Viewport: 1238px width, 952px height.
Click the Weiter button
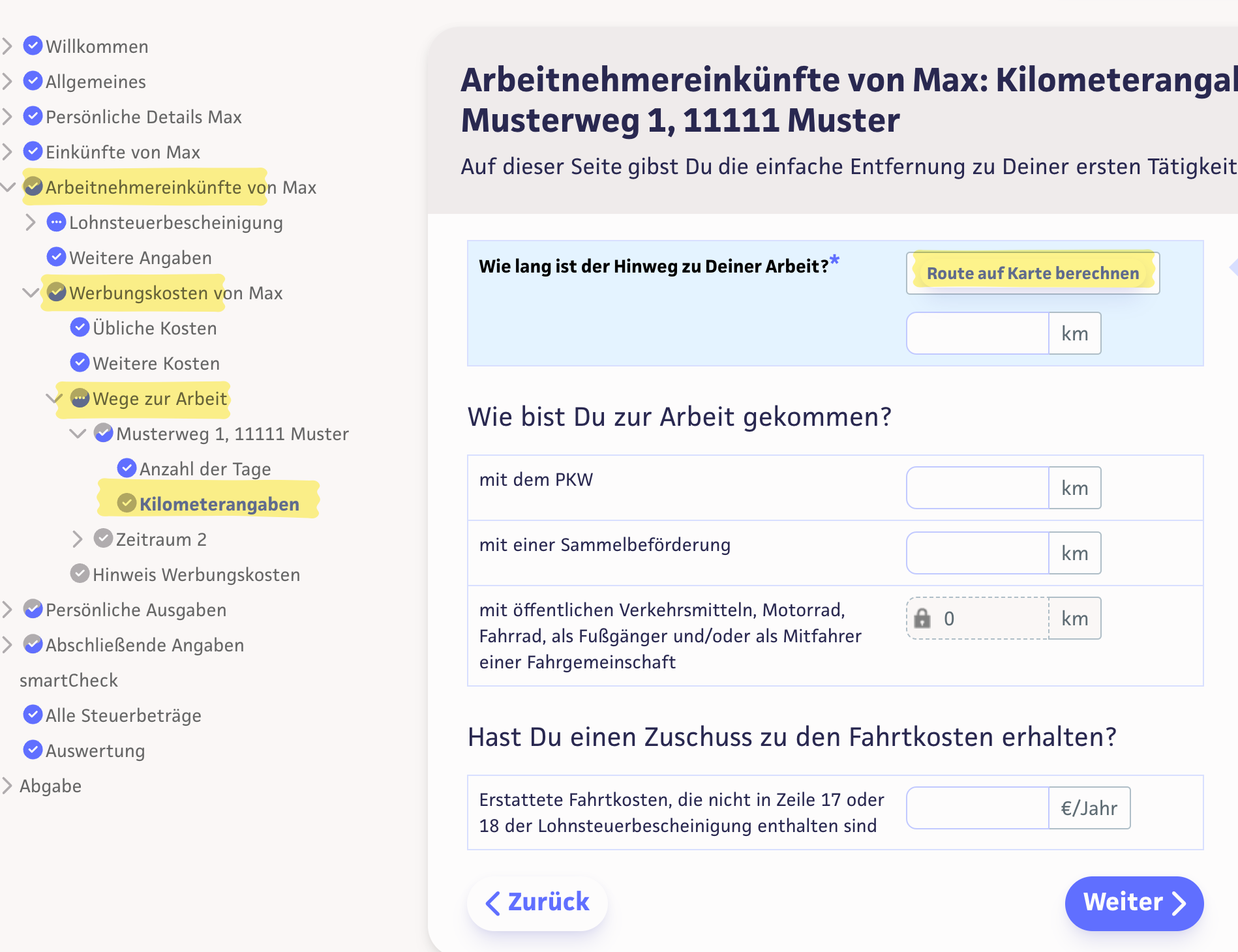coord(1134,902)
